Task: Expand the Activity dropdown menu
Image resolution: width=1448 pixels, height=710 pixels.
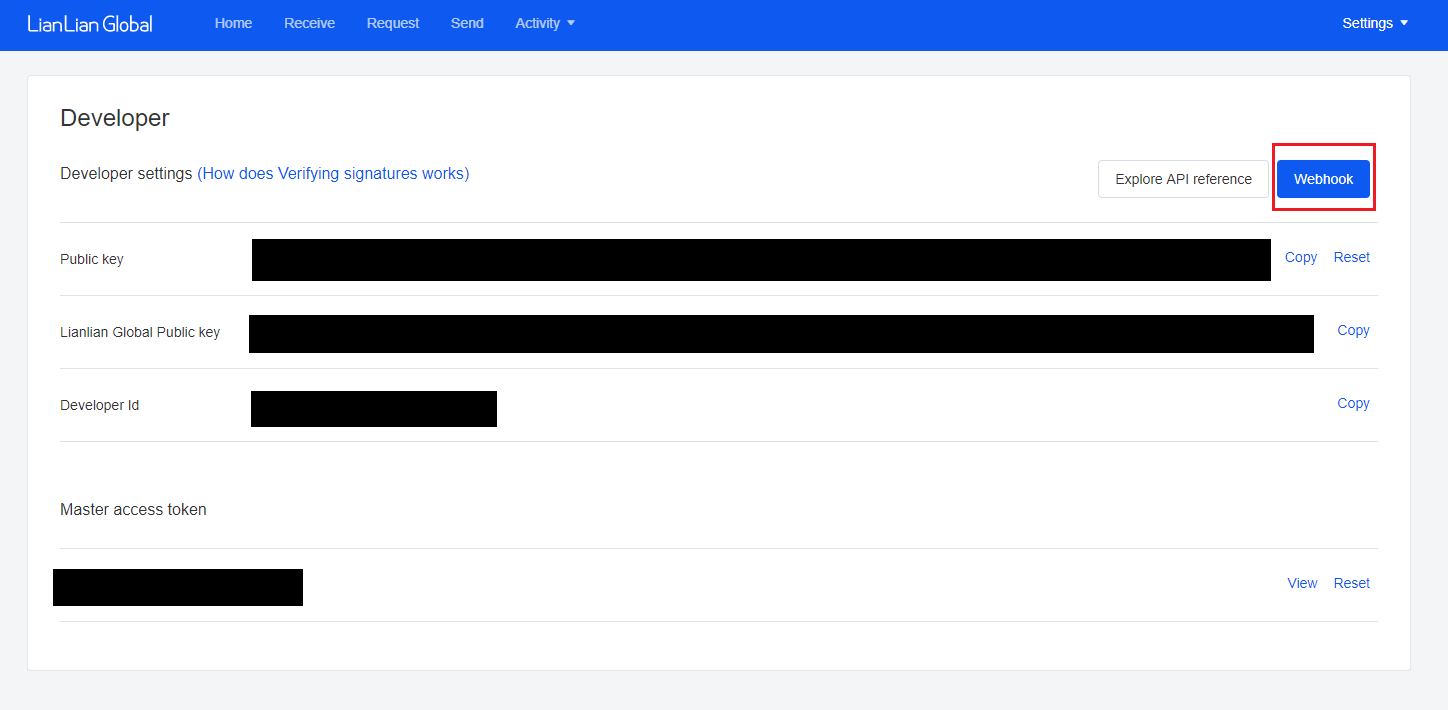Action: 544,23
